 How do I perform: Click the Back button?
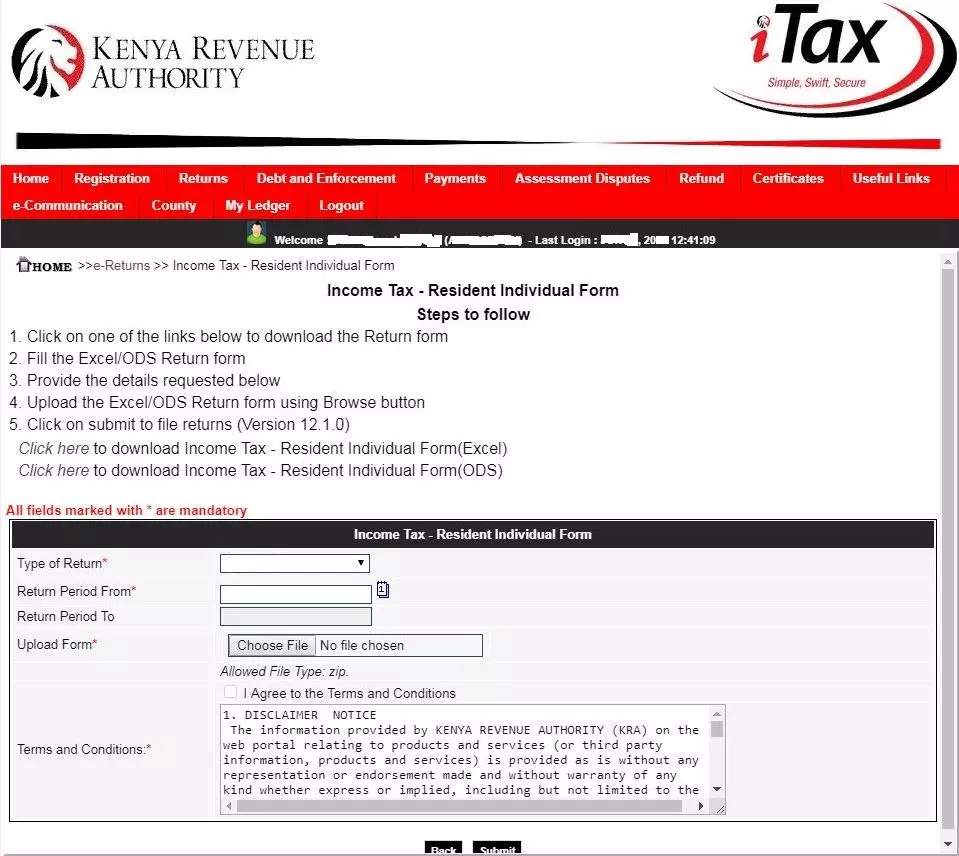coord(443,847)
